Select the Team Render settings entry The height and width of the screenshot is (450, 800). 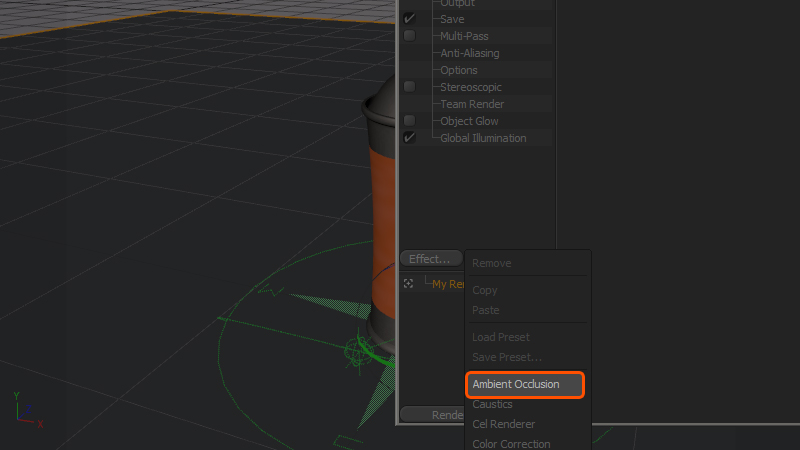[x=472, y=104]
